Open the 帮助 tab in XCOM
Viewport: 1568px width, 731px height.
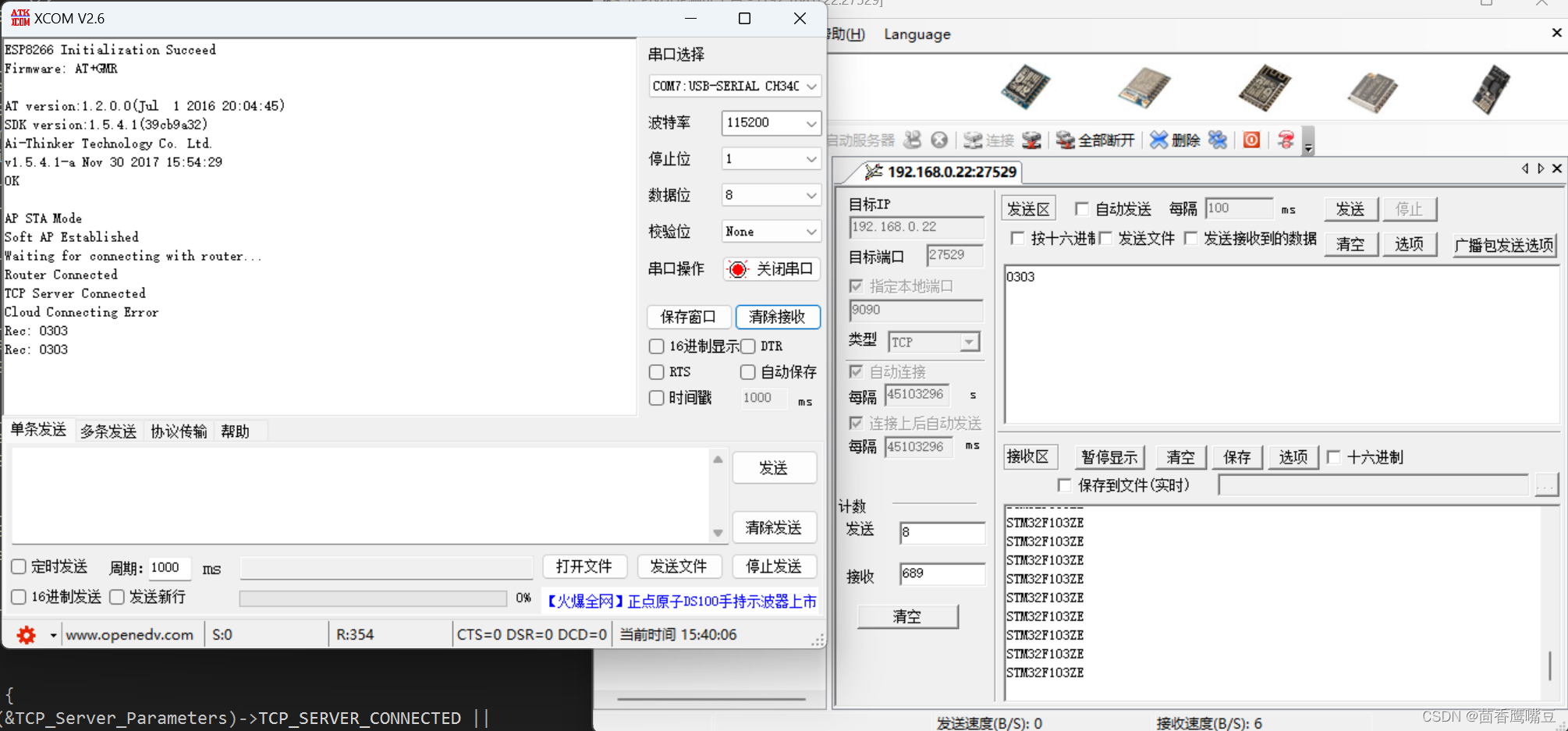coord(235,431)
